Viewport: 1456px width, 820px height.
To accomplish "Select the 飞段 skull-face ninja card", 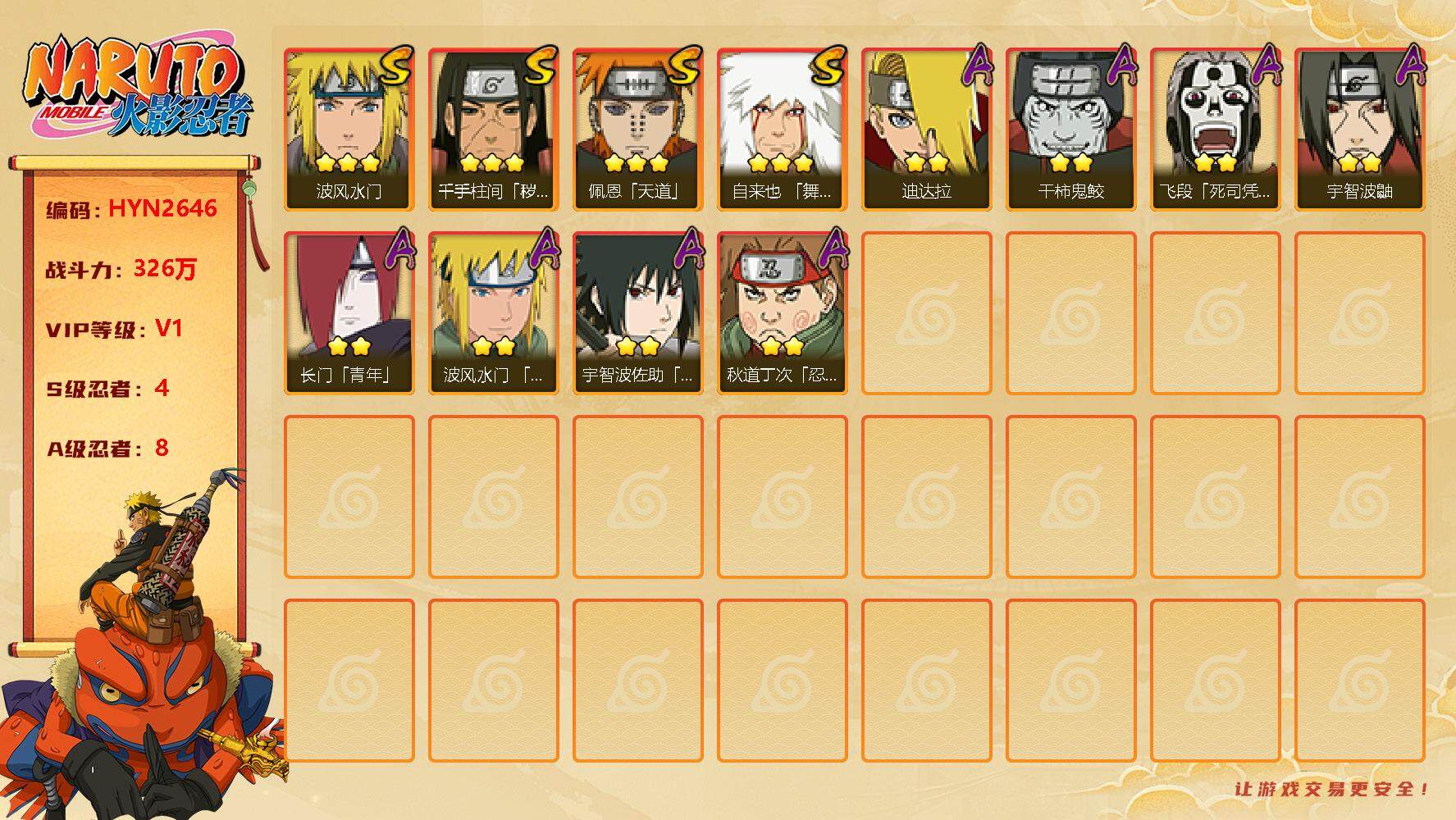I will tap(1215, 130).
